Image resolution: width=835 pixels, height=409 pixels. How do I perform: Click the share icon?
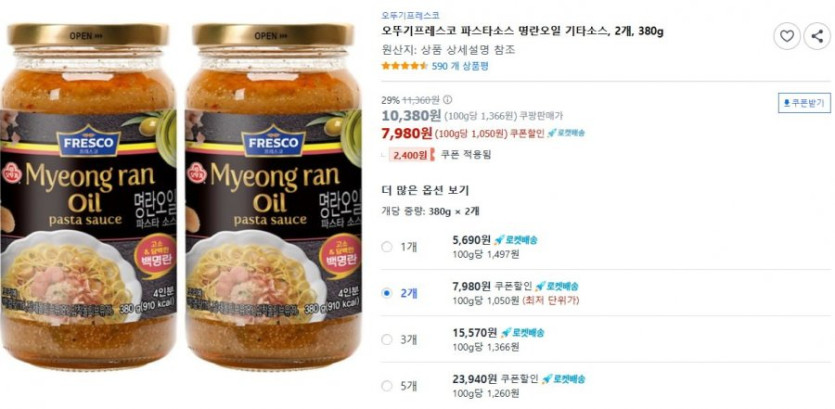point(817,37)
